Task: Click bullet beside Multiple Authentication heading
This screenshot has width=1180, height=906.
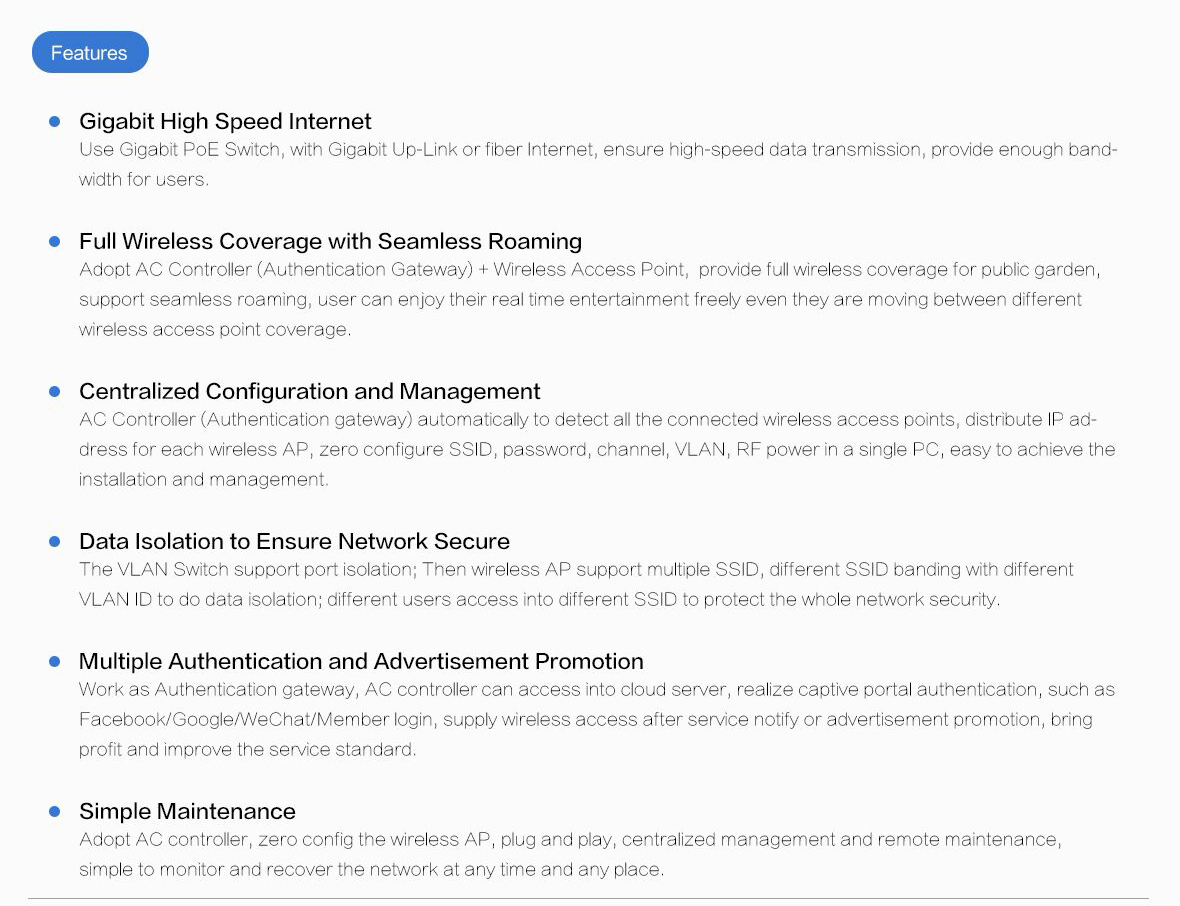Action: click(54, 661)
